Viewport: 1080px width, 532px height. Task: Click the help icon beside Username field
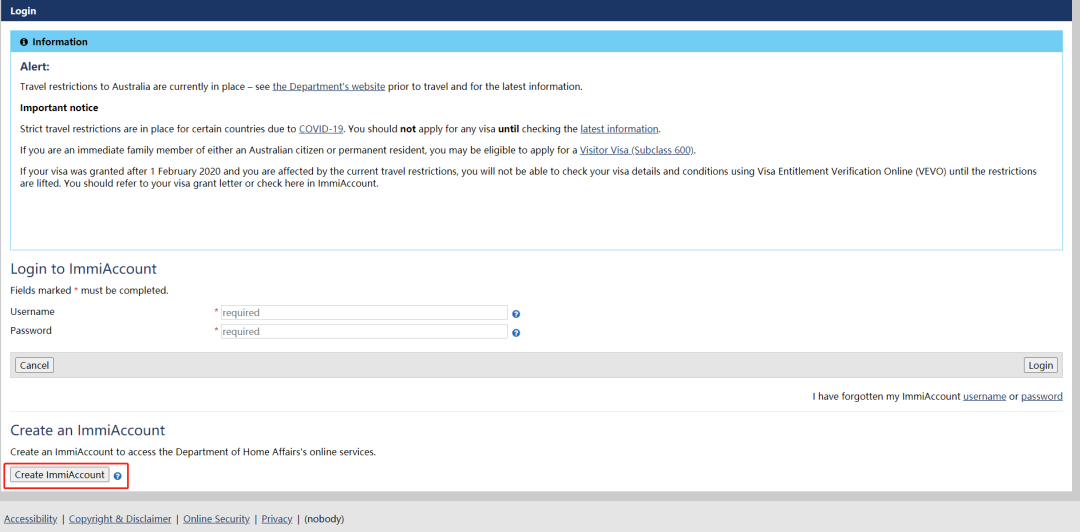516,314
